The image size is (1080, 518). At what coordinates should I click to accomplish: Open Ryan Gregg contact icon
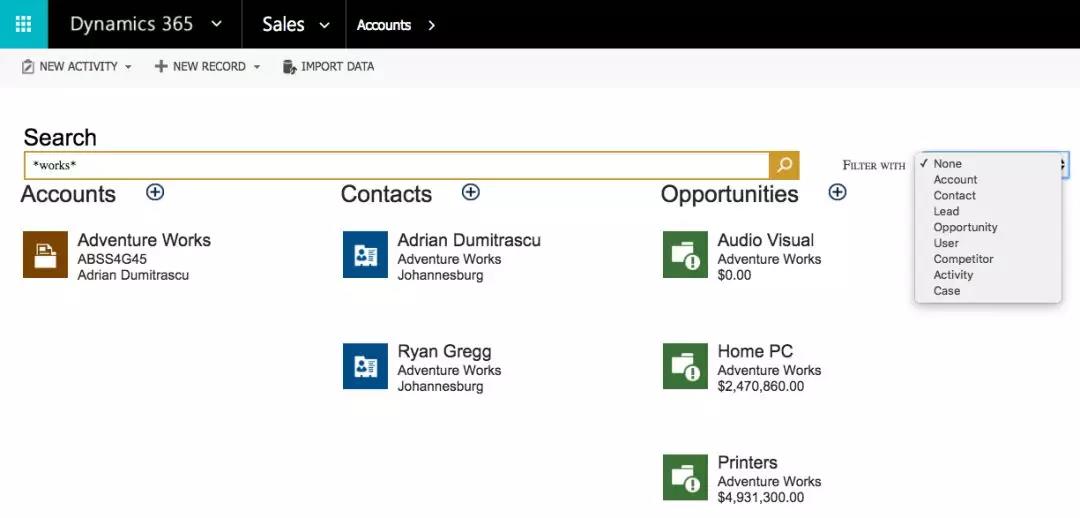pos(365,366)
